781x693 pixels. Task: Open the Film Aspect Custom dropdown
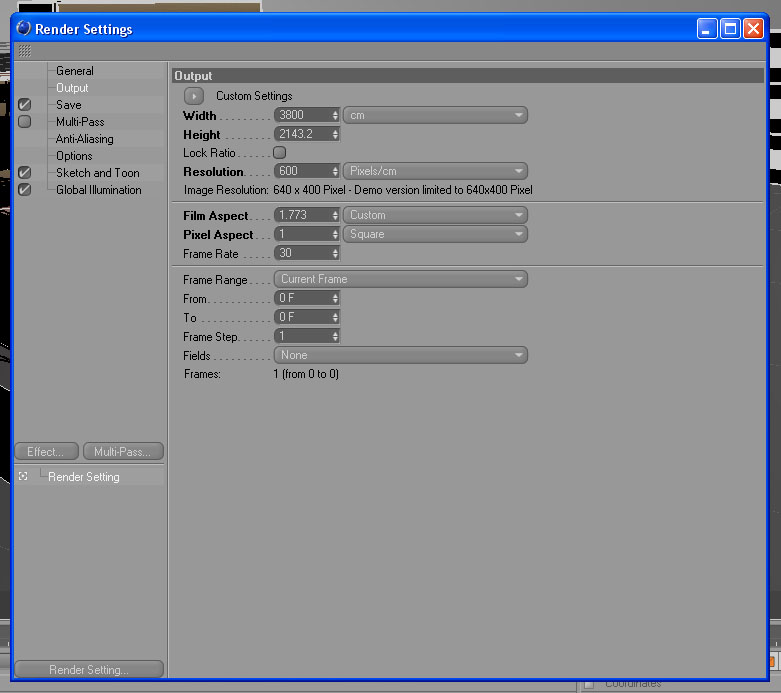[435, 215]
